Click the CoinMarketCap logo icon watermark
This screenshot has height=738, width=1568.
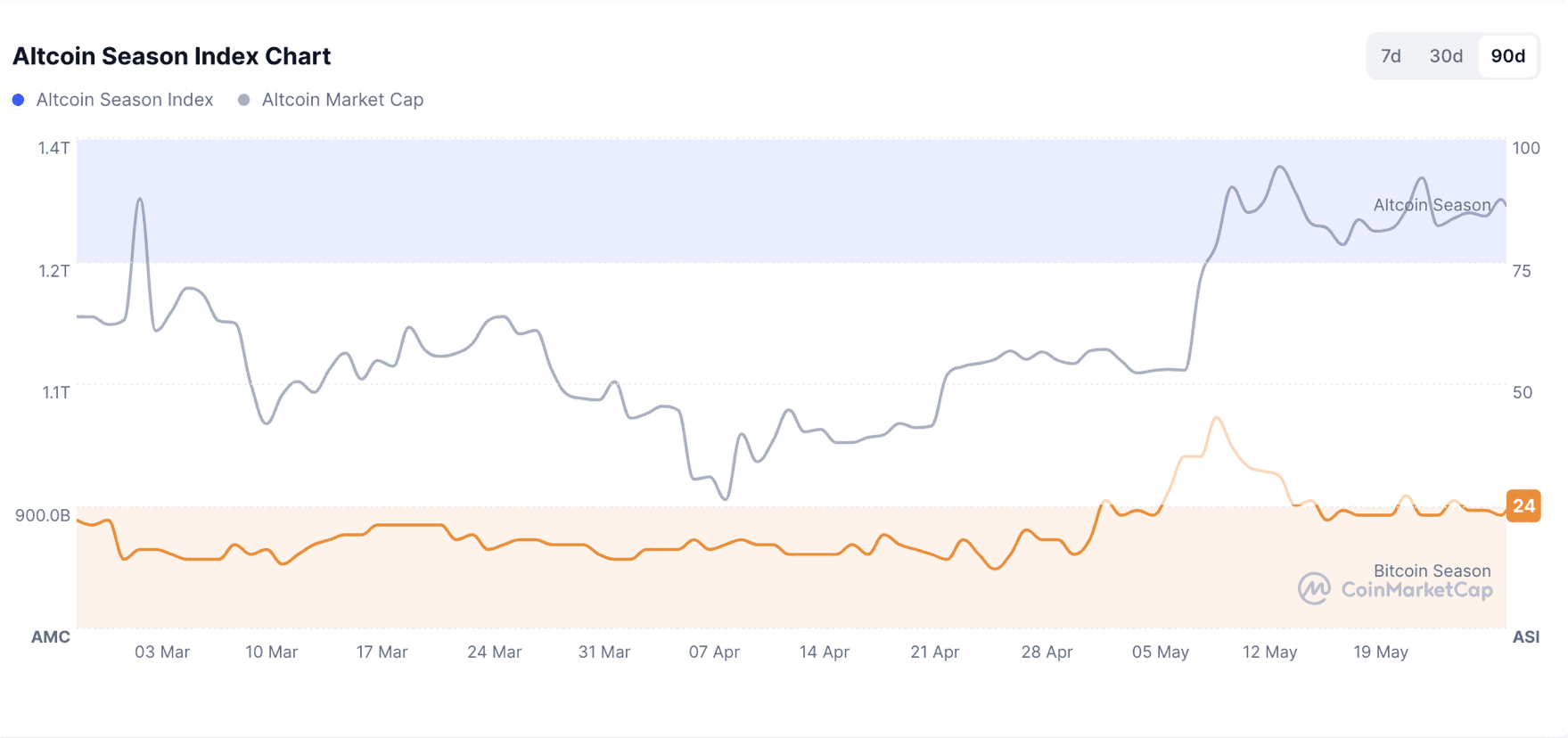tap(1314, 588)
